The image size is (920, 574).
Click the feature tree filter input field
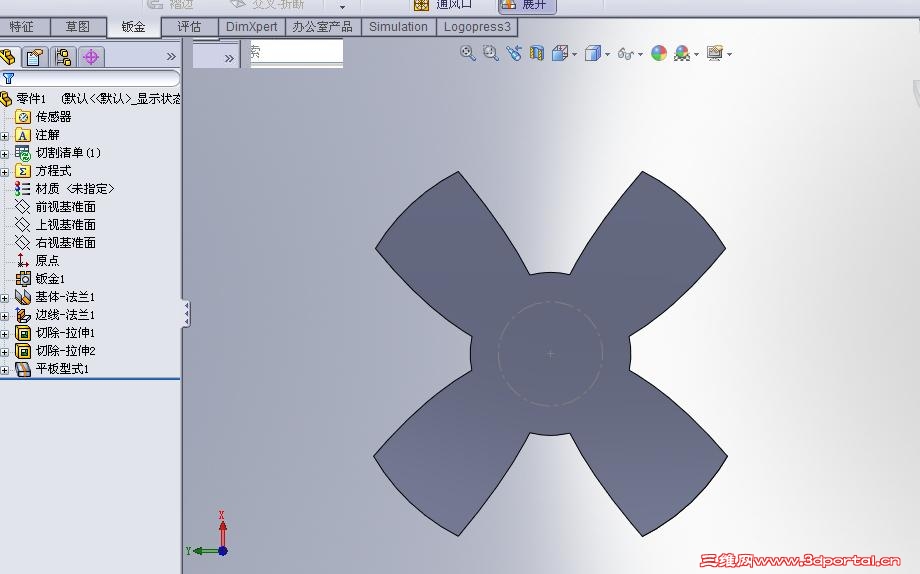(90, 78)
